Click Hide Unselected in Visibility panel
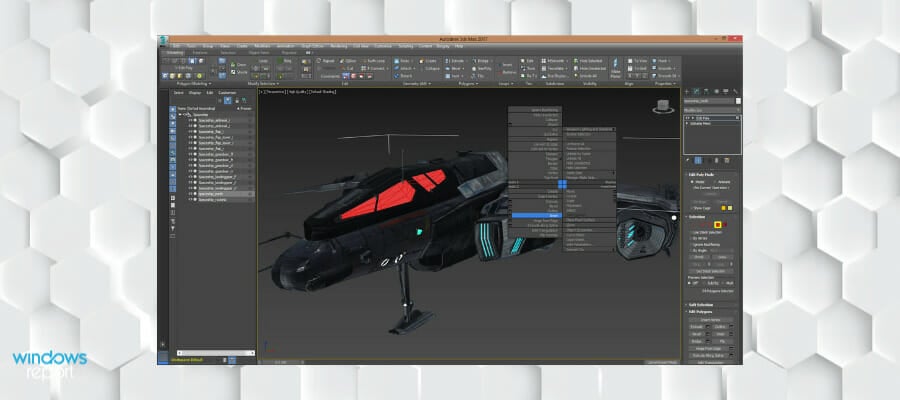 [x=589, y=68]
